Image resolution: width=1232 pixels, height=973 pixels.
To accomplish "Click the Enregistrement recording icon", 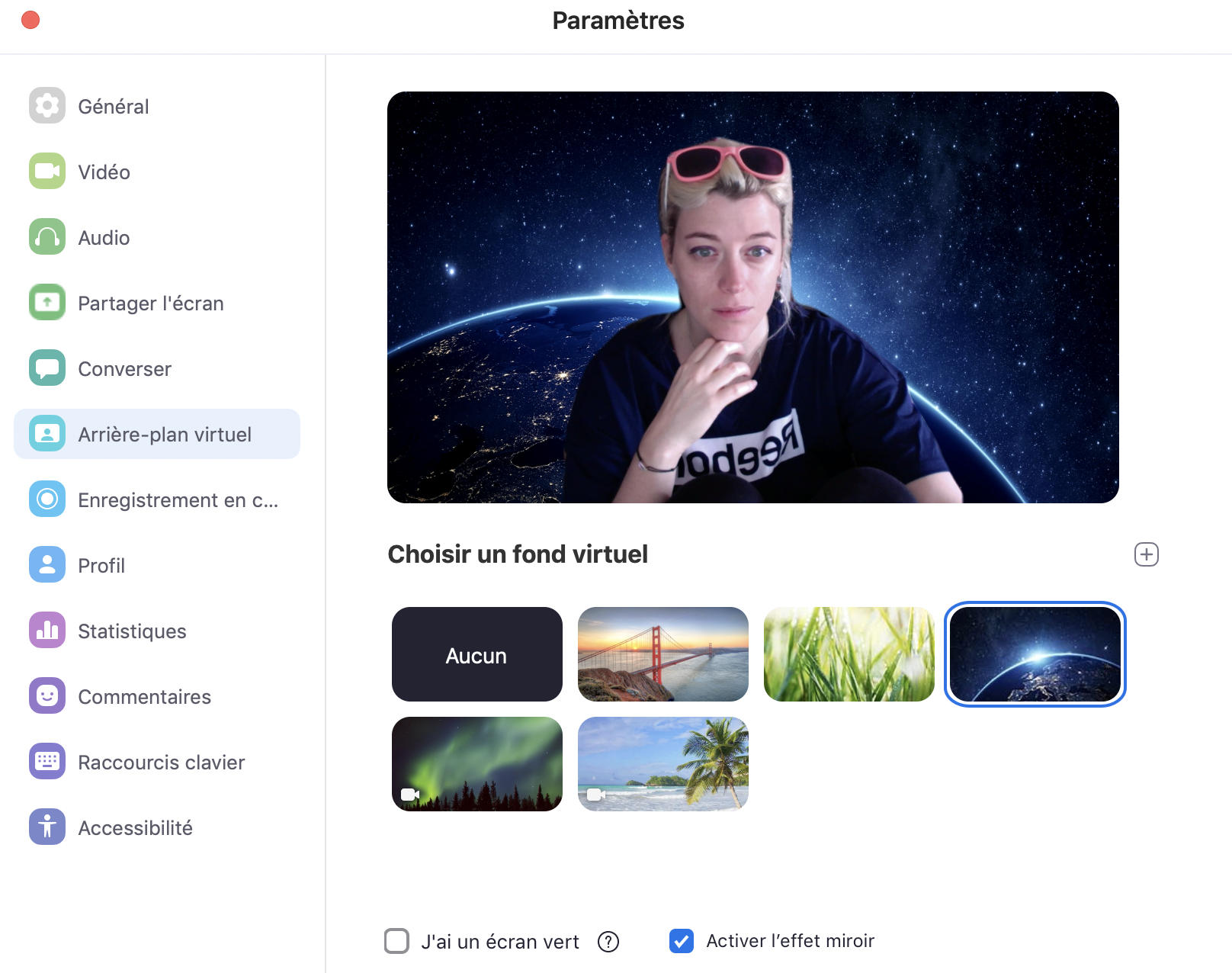I will [47, 499].
